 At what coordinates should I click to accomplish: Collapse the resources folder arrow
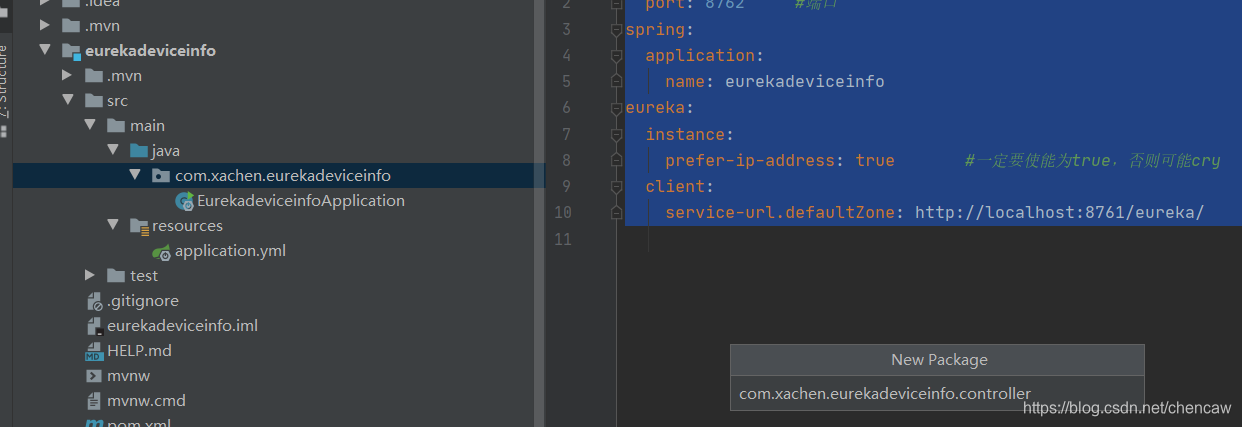click(x=112, y=225)
